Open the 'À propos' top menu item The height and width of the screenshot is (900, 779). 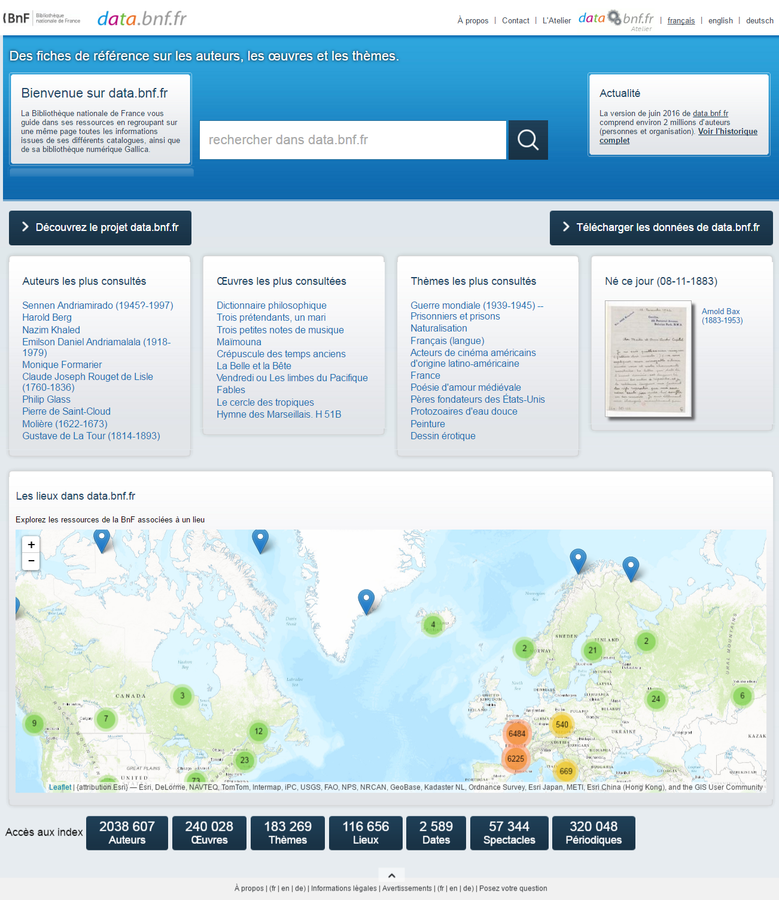[x=472, y=21]
